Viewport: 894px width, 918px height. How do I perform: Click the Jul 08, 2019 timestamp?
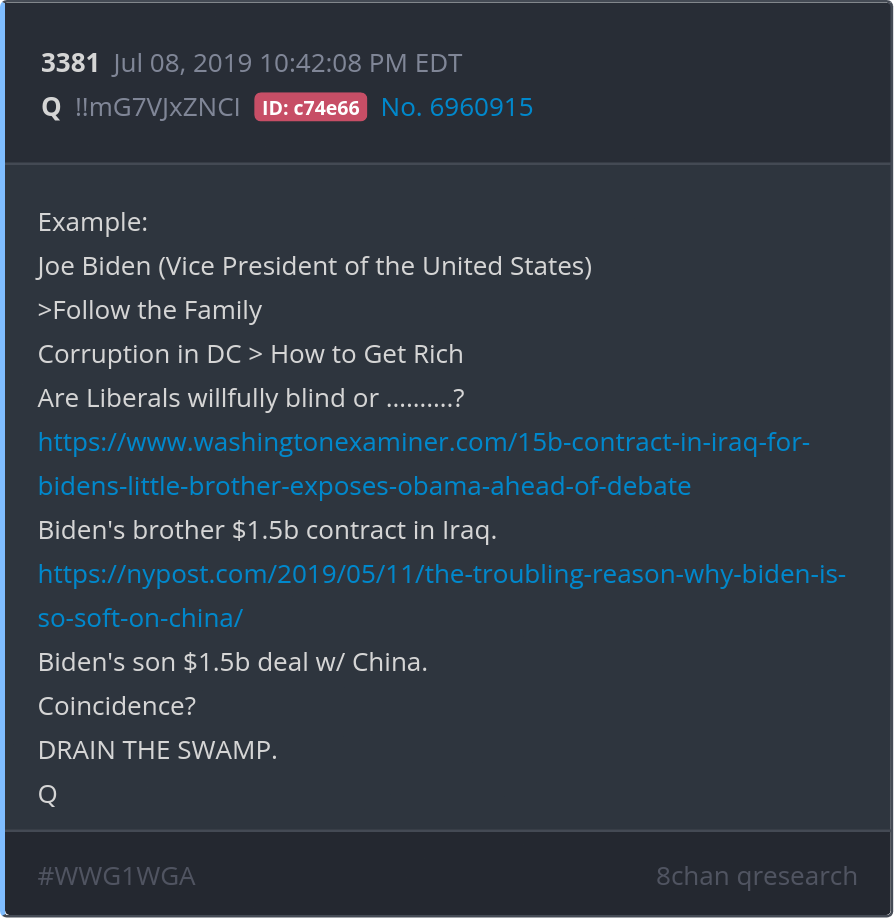click(x=288, y=64)
